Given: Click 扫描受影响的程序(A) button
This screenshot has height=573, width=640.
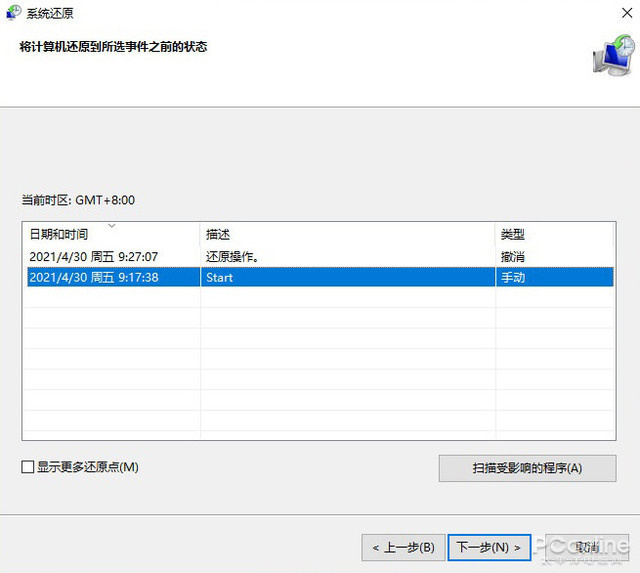Looking at the screenshot, I should pos(527,468).
